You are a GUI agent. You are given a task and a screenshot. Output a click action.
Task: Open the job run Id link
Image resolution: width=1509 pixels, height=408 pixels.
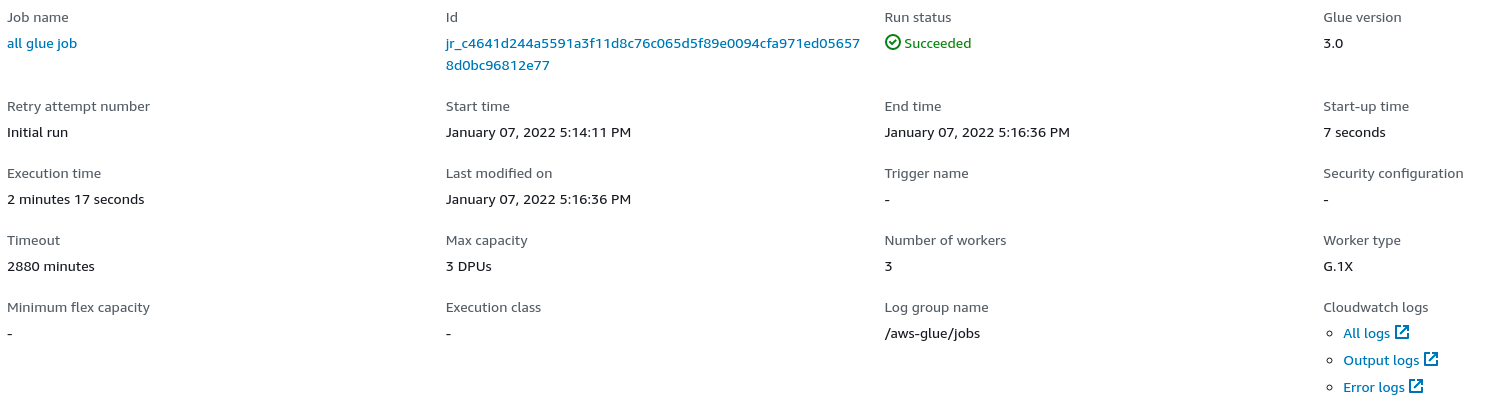click(x=652, y=55)
